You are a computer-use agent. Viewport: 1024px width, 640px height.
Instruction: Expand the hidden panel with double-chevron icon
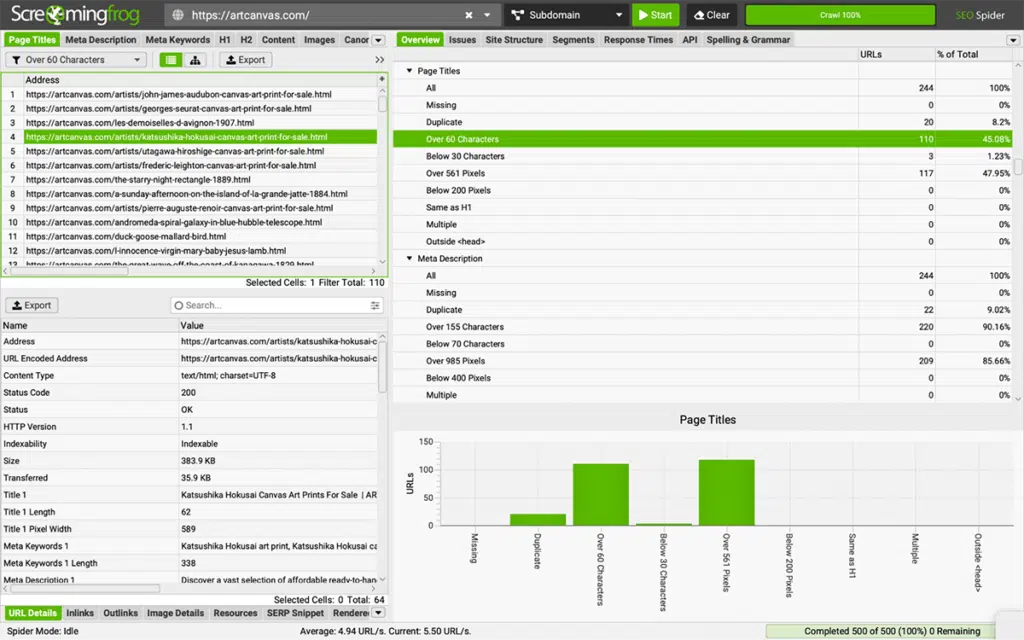pos(380,60)
